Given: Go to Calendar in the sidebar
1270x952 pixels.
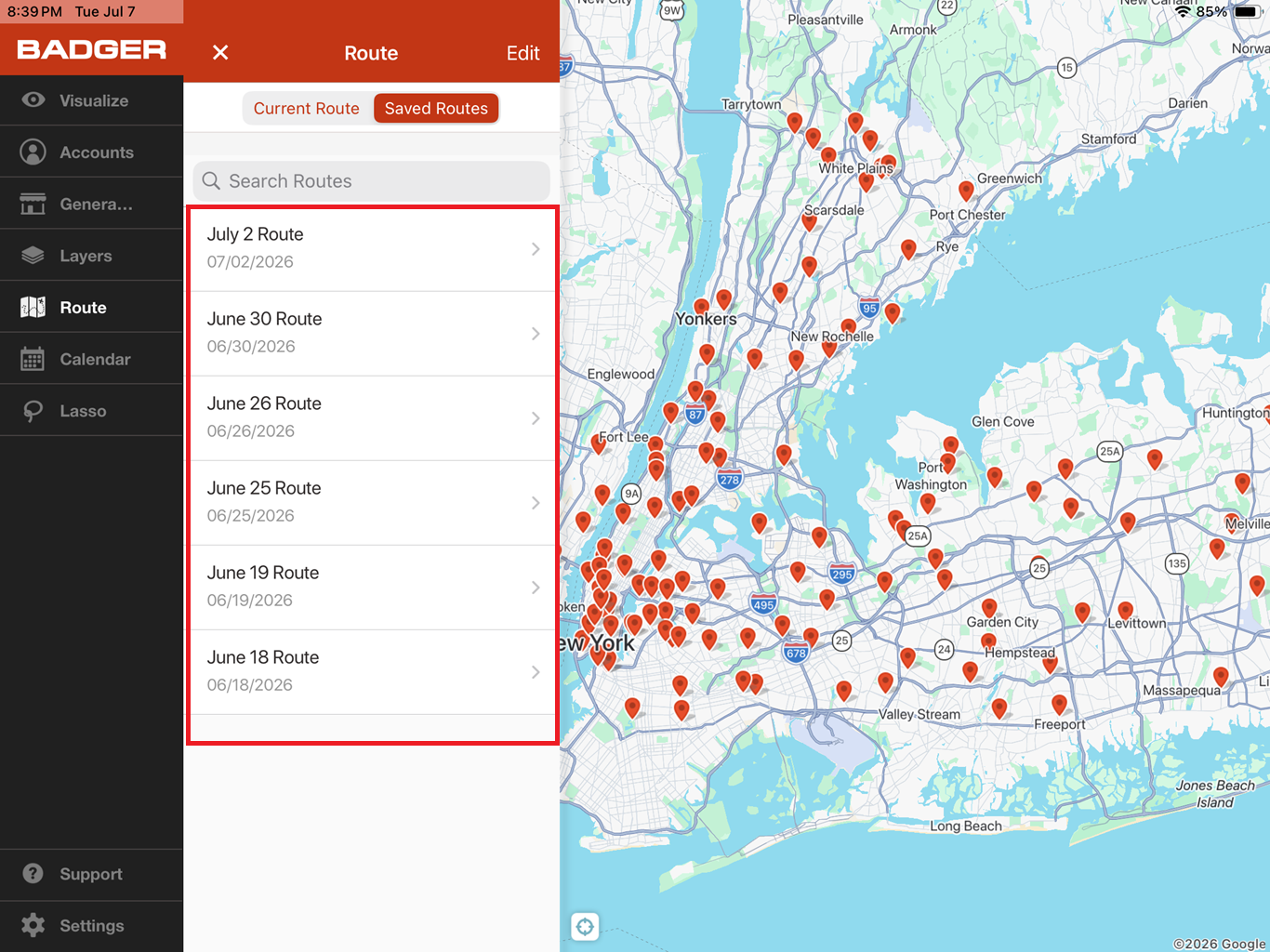Looking at the screenshot, I should click(x=92, y=359).
